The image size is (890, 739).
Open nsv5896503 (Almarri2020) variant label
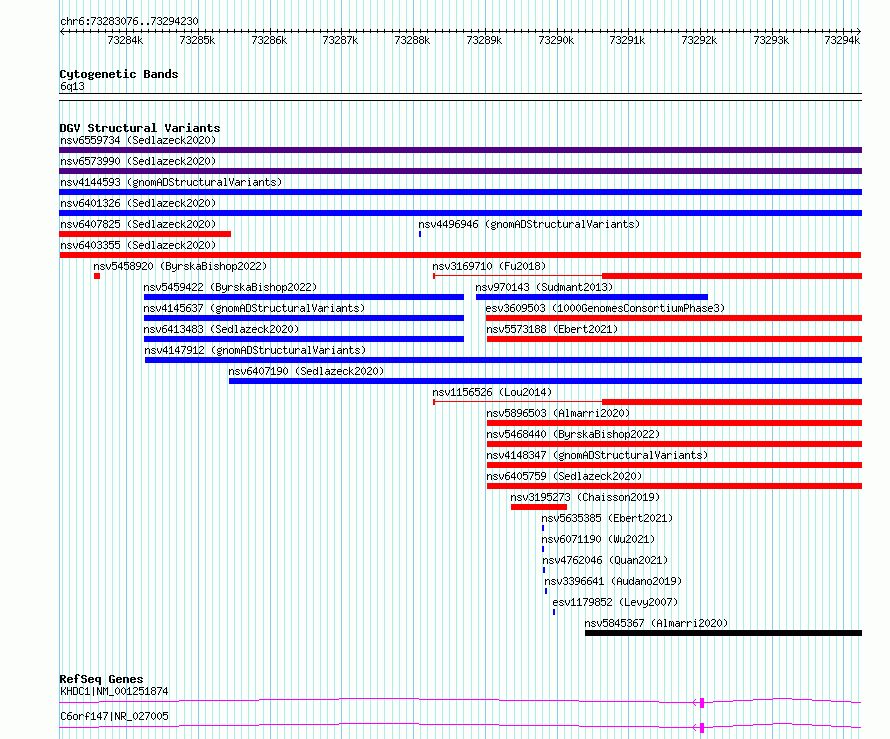(x=558, y=413)
